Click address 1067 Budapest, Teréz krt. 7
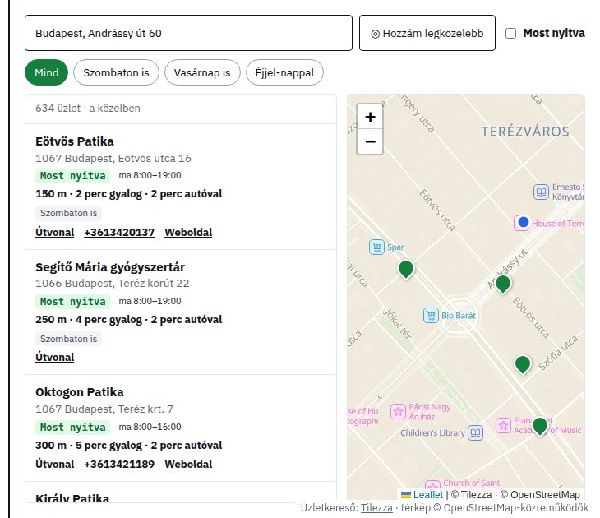Screen dimensions: 600x518 pos(104,409)
